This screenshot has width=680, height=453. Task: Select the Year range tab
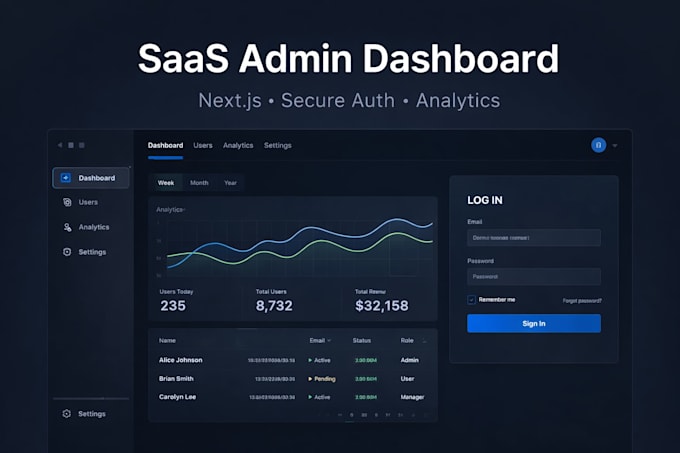[x=230, y=183]
